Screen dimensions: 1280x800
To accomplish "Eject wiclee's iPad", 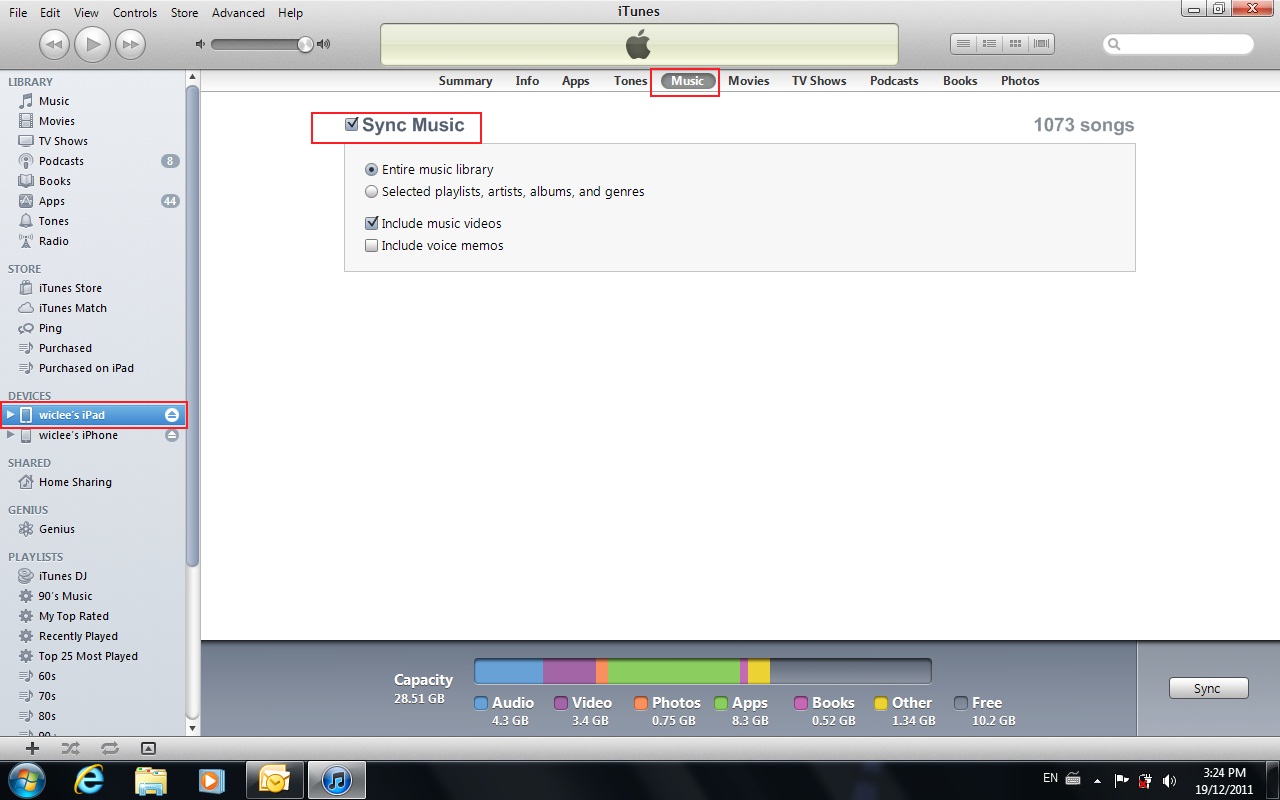I will click(x=172, y=415).
